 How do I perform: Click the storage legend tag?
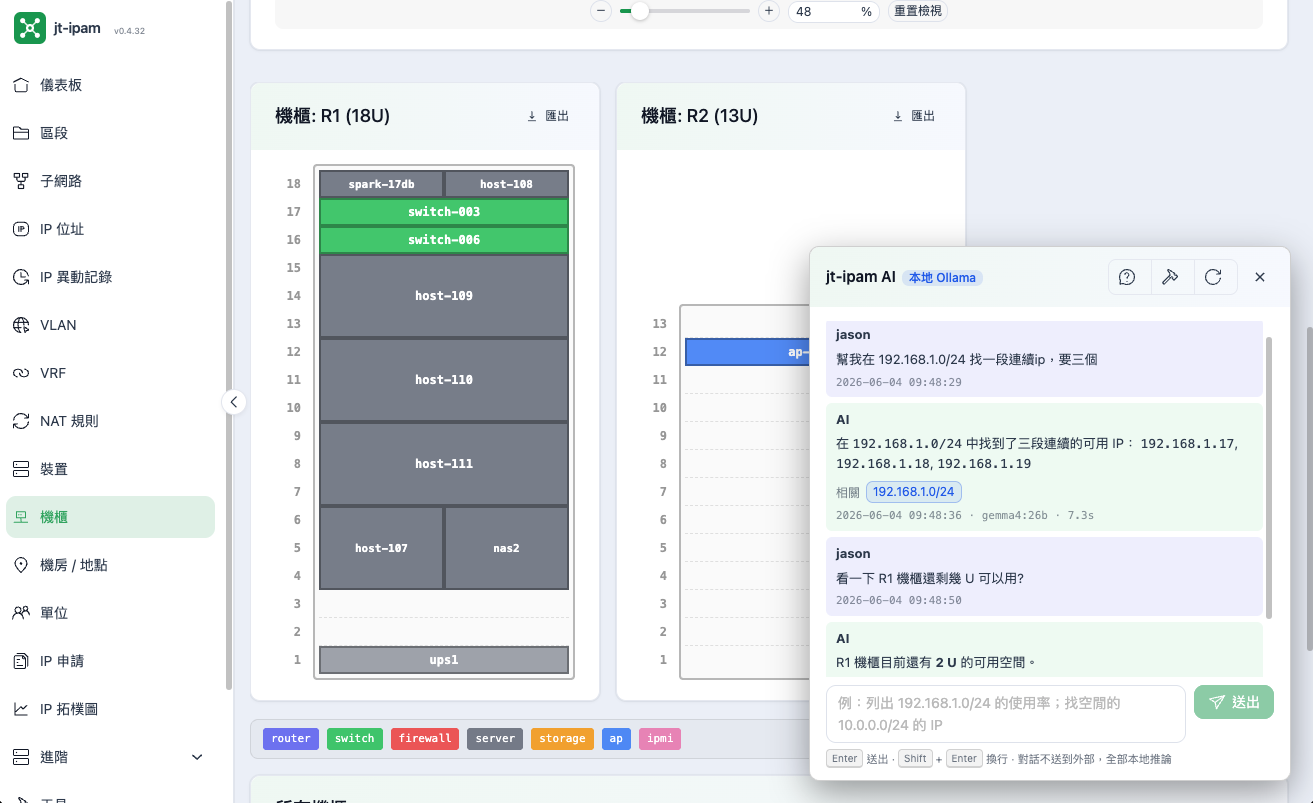(562, 739)
